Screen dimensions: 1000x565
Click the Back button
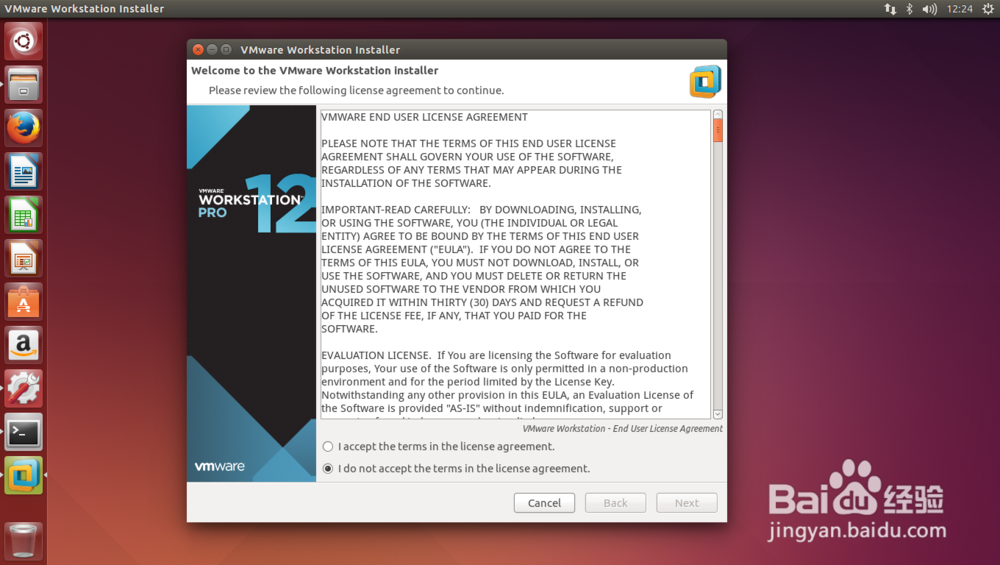615,503
